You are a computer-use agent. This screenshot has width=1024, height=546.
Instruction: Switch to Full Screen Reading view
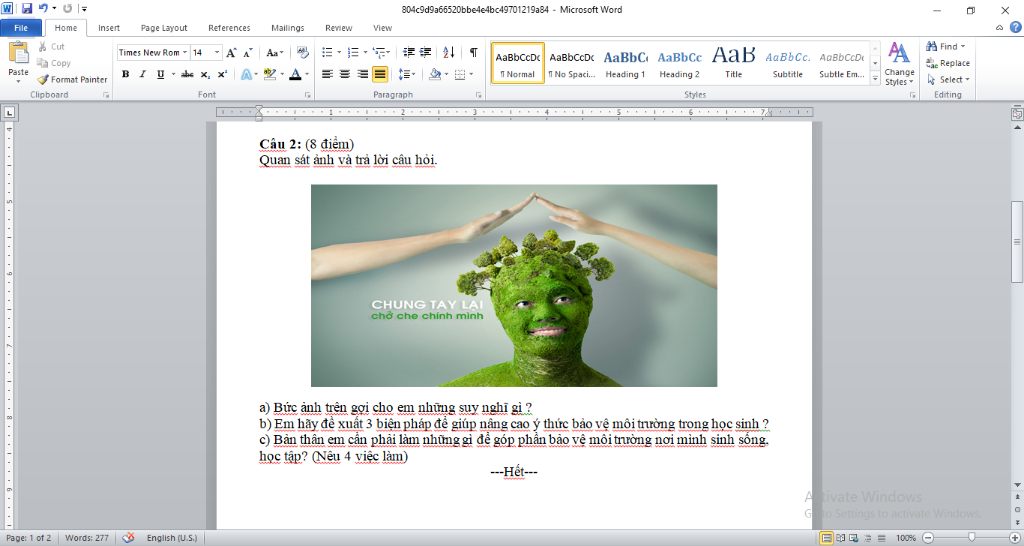[x=840, y=538]
